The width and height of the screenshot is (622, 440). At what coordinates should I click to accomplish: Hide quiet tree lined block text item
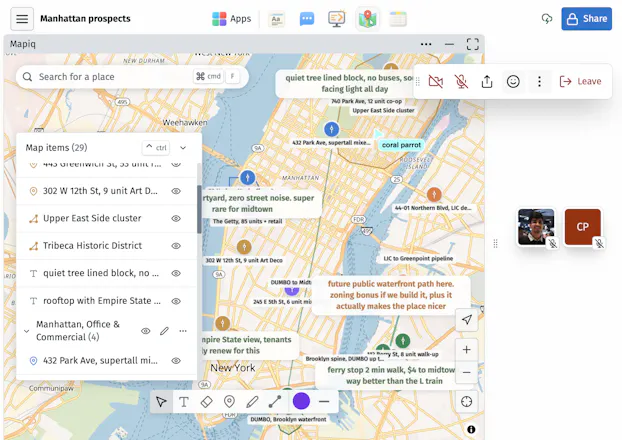(176, 273)
